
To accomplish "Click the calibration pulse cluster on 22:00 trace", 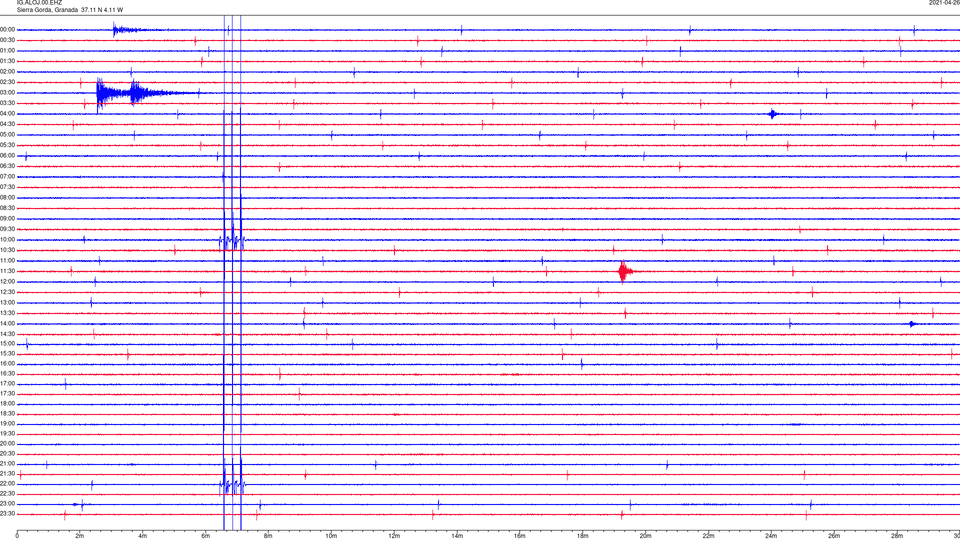I will (x=232, y=486).
